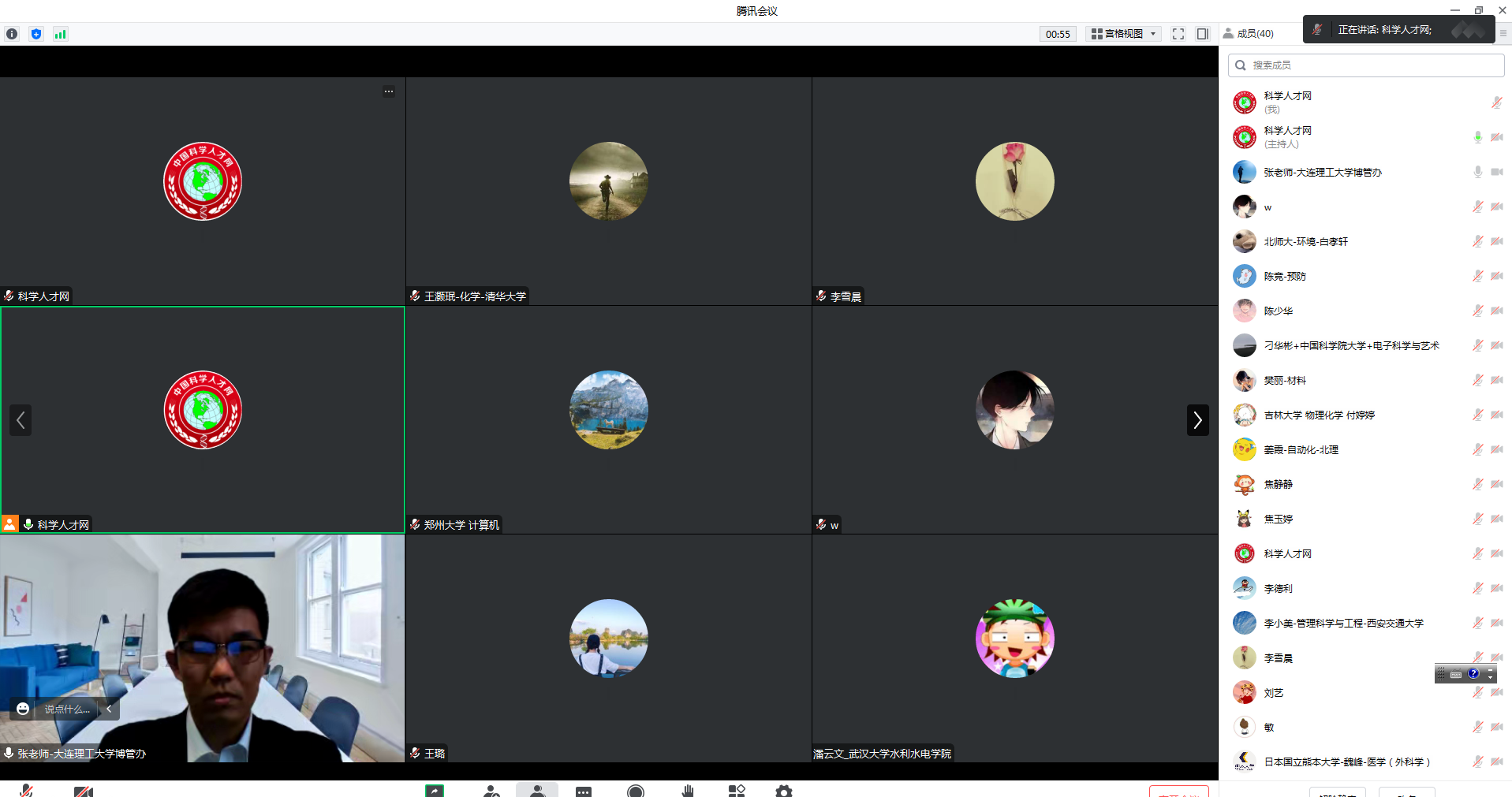Open the meeting info icon
1512x797 pixels.
point(12,34)
